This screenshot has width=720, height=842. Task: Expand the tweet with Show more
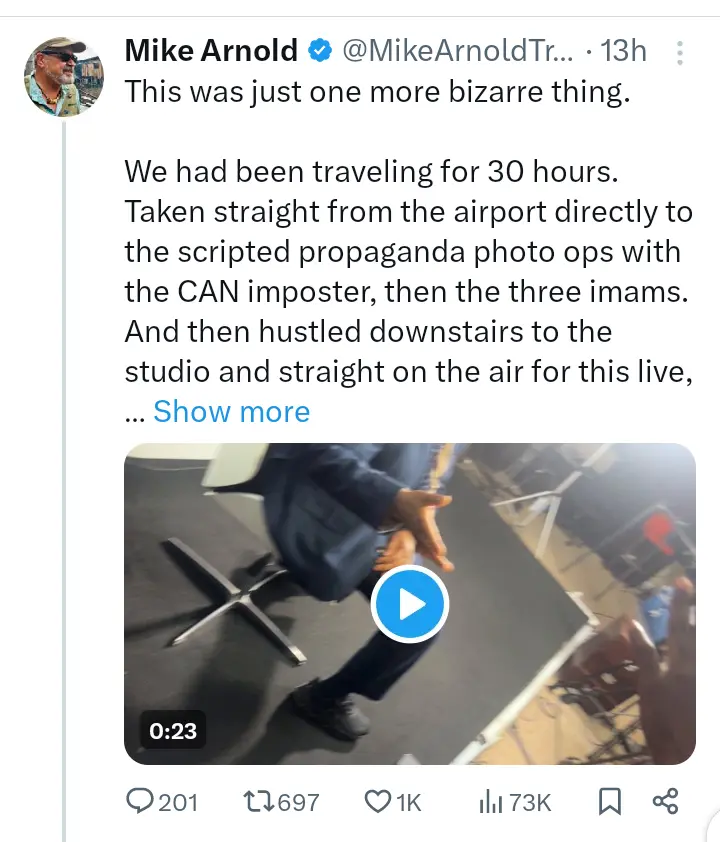coord(231,411)
